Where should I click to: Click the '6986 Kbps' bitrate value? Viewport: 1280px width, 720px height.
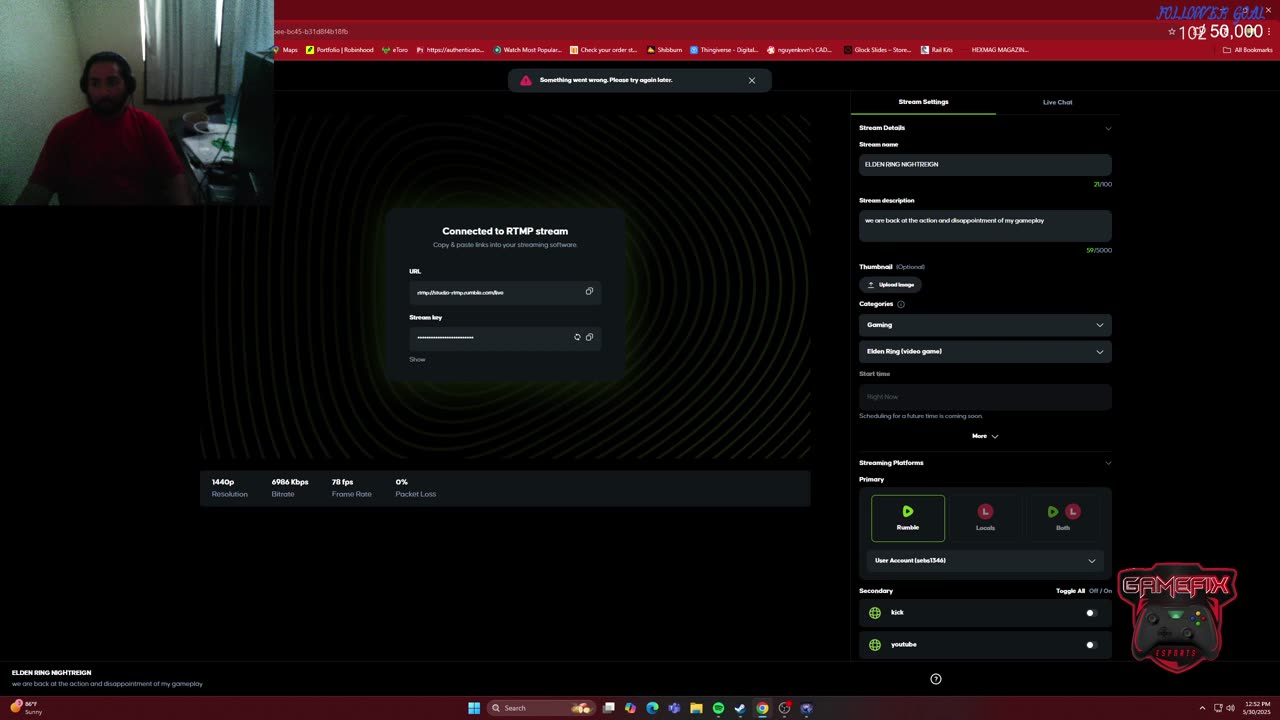pos(290,482)
